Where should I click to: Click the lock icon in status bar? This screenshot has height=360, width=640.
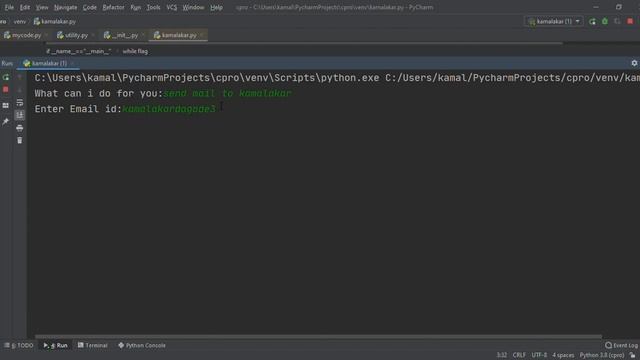tap(632, 355)
